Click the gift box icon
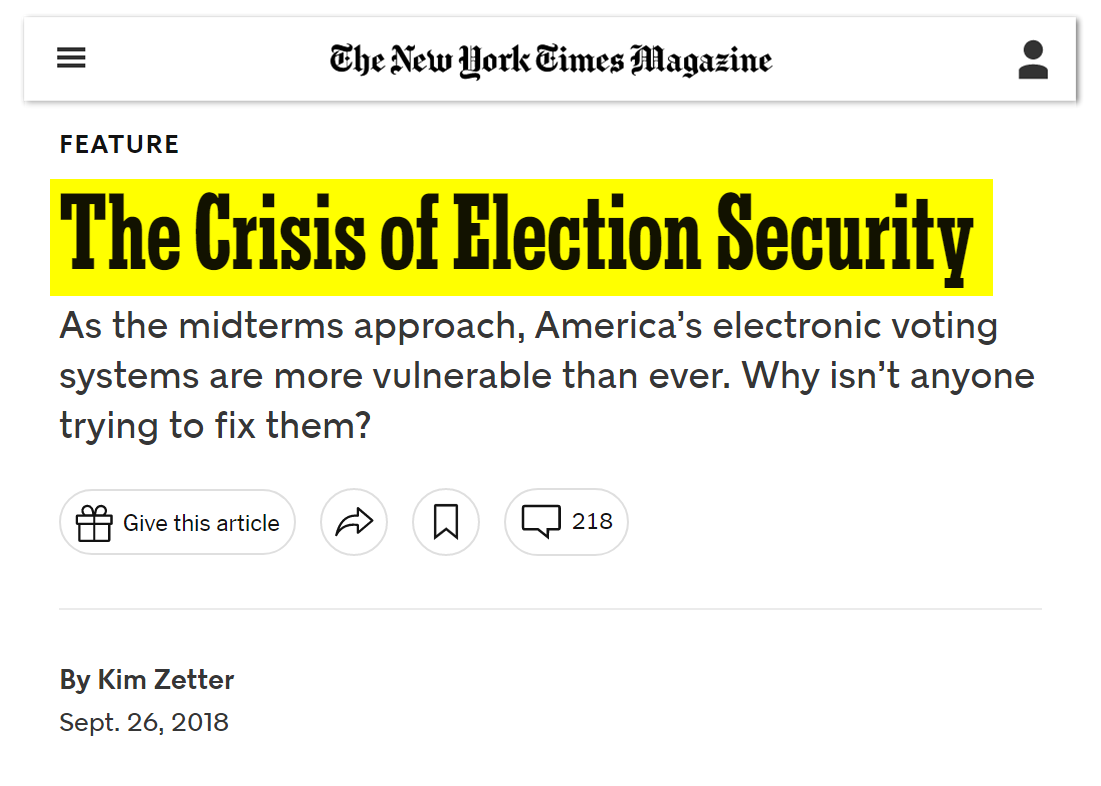Image resolution: width=1101 pixels, height=786 pixels. pyautogui.click(x=94, y=523)
